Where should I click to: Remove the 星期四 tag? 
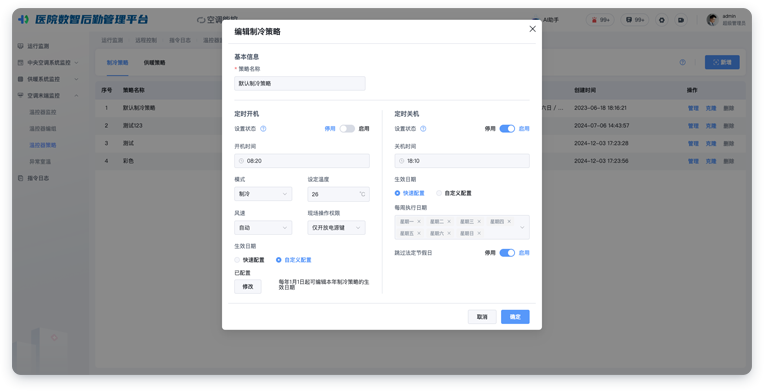tap(509, 221)
